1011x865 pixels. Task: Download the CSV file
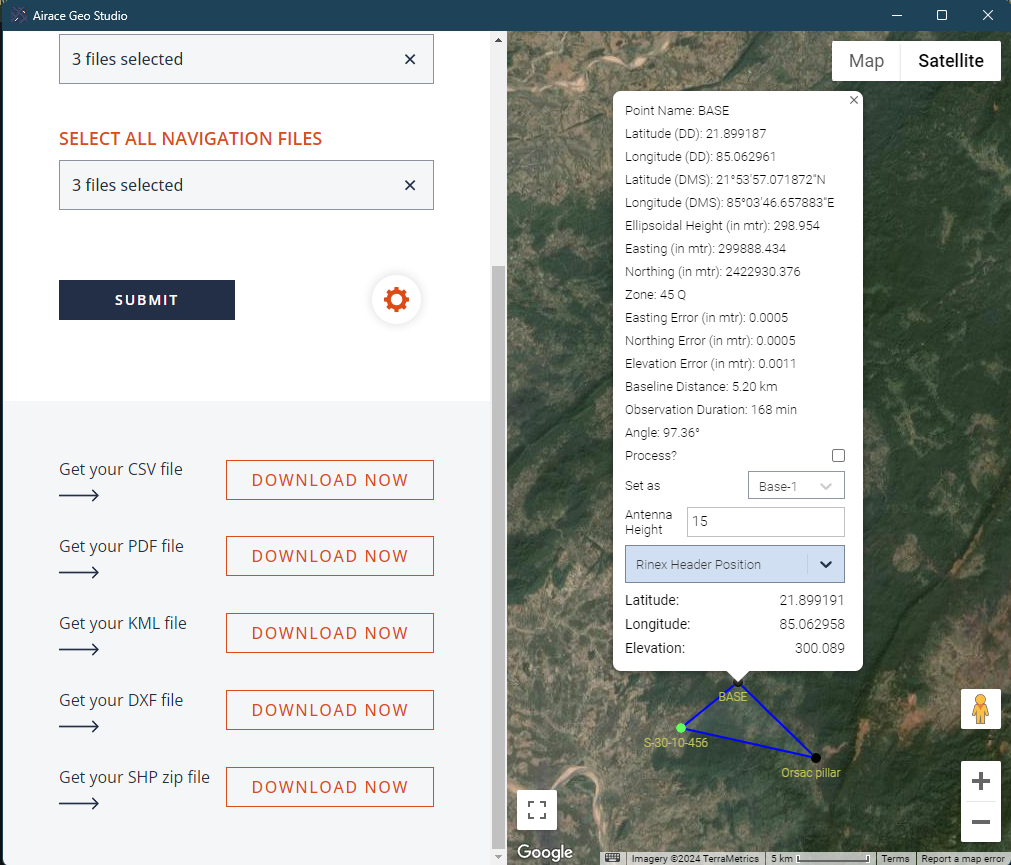pos(330,480)
